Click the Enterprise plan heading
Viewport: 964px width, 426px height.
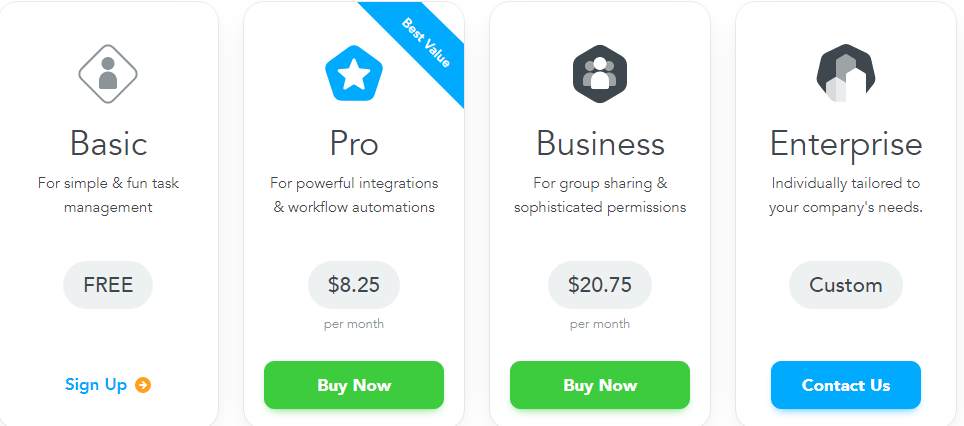(x=845, y=144)
